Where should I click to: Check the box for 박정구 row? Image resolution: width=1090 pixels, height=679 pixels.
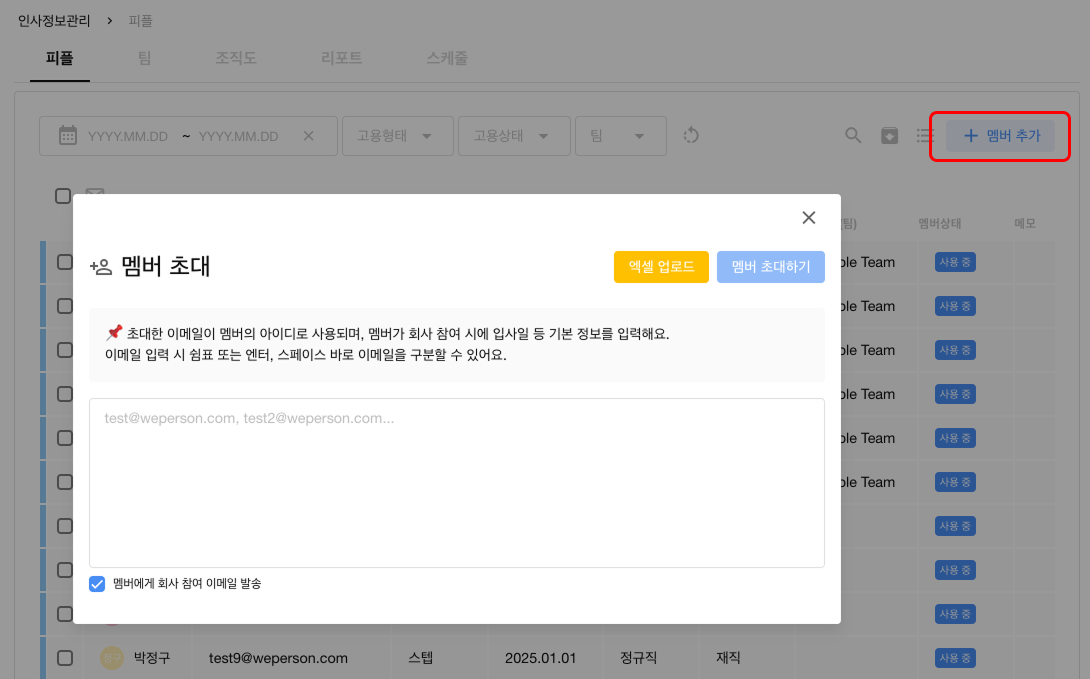pos(65,657)
